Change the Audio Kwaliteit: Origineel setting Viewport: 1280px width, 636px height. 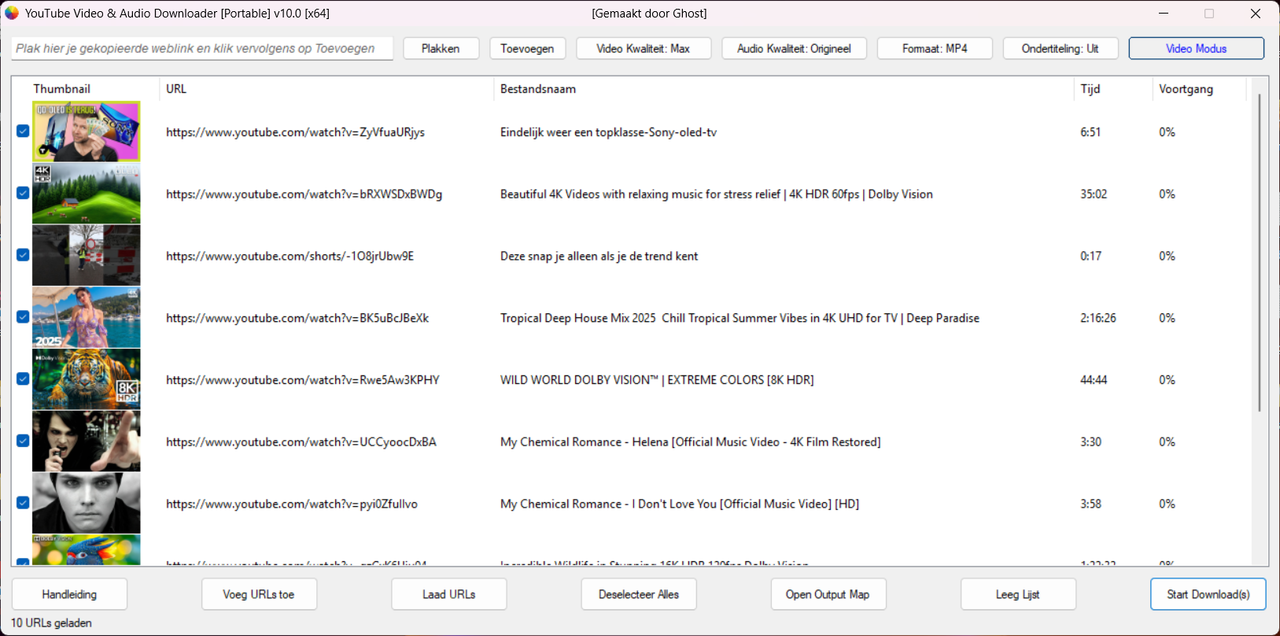click(x=794, y=48)
